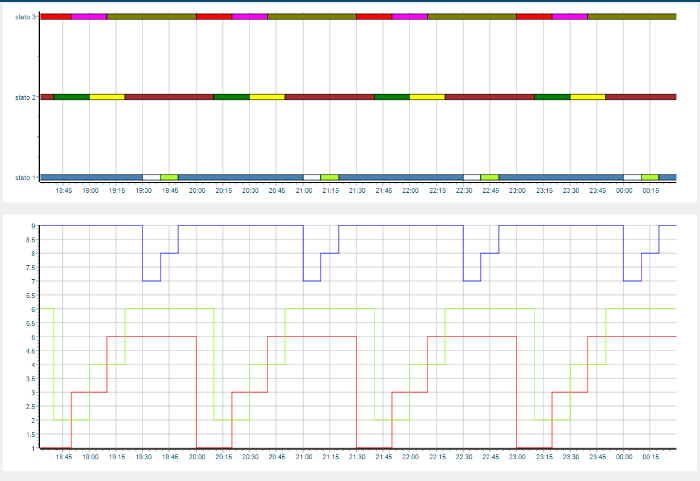Select first red segment in stato 3 row
This screenshot has width=700, height=481.
pyautogui.click(x=56, y=17)
